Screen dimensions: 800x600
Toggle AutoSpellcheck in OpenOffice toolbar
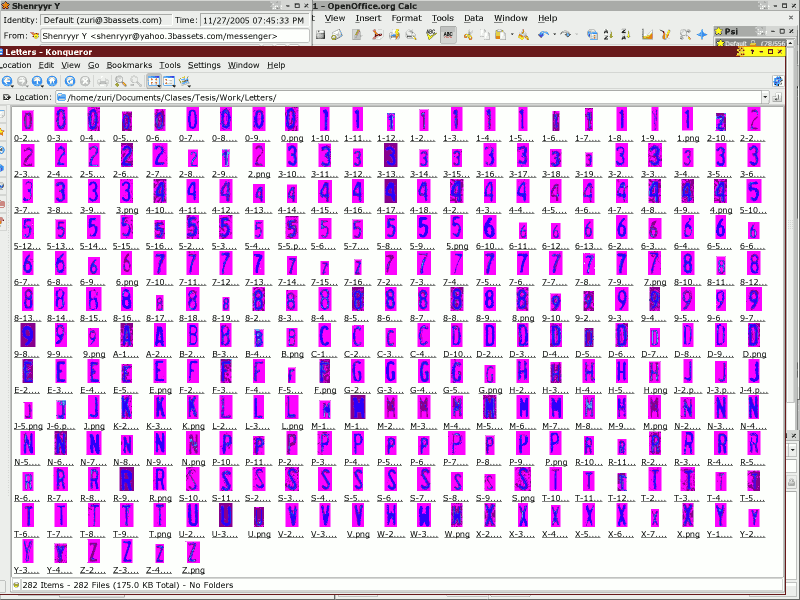(x=447, y=34)
